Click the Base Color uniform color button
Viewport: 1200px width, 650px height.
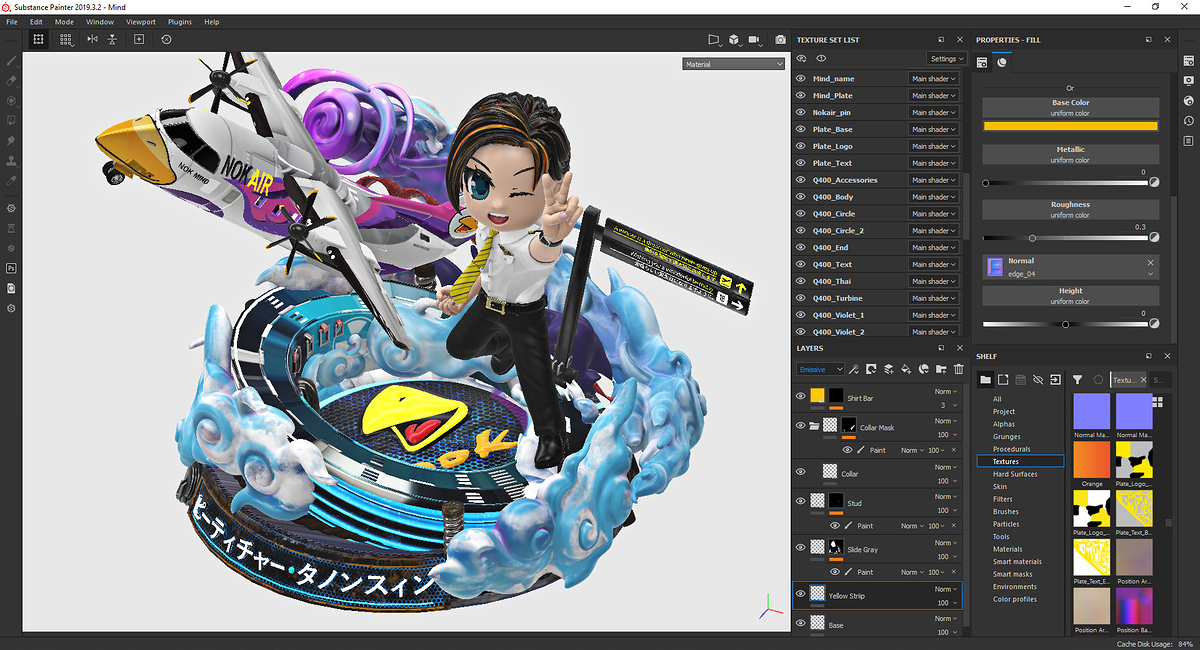[x=1070, y=107]
